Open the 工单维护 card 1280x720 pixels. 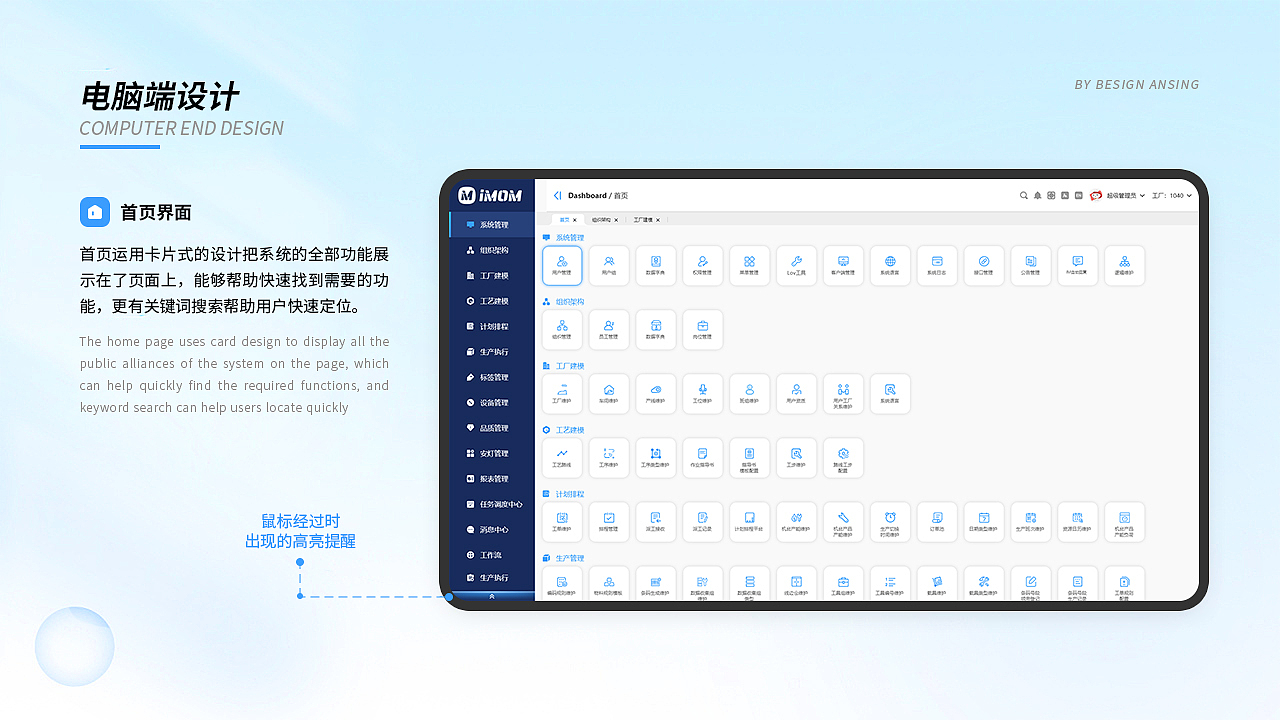(x=562, y=522)
